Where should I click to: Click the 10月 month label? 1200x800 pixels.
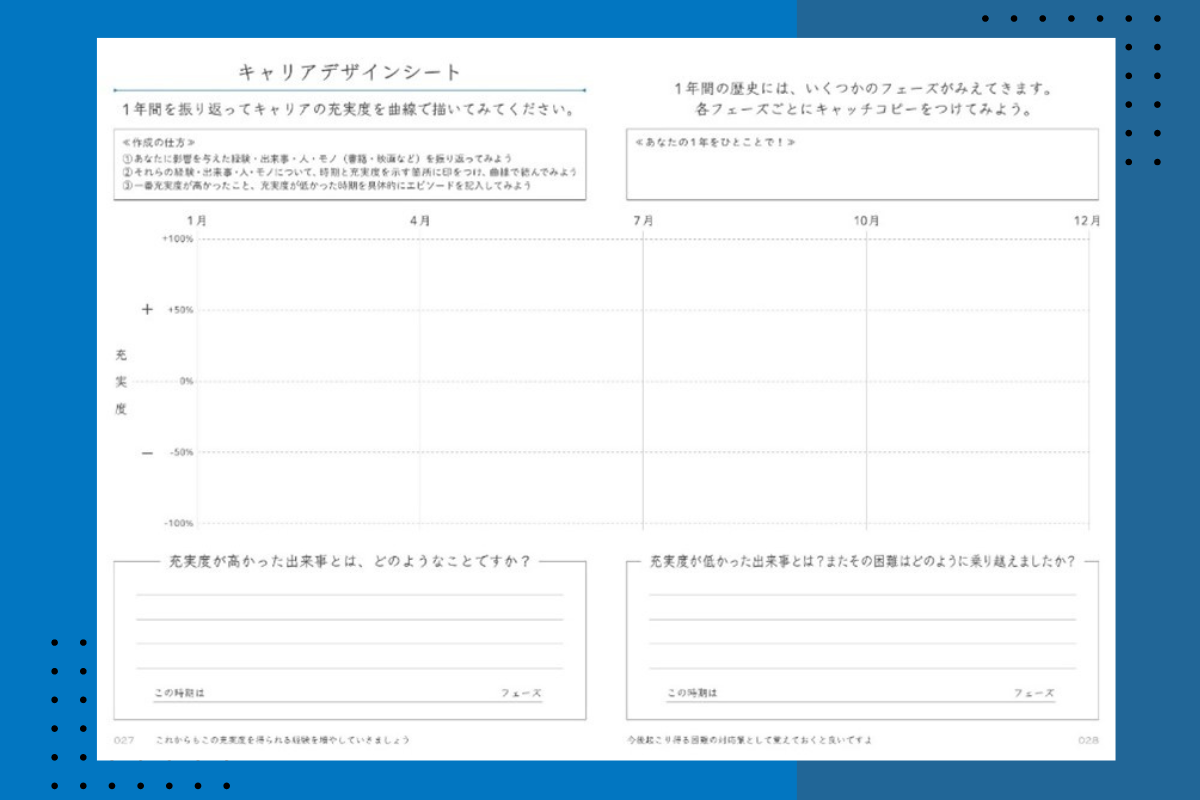point(866,221)
